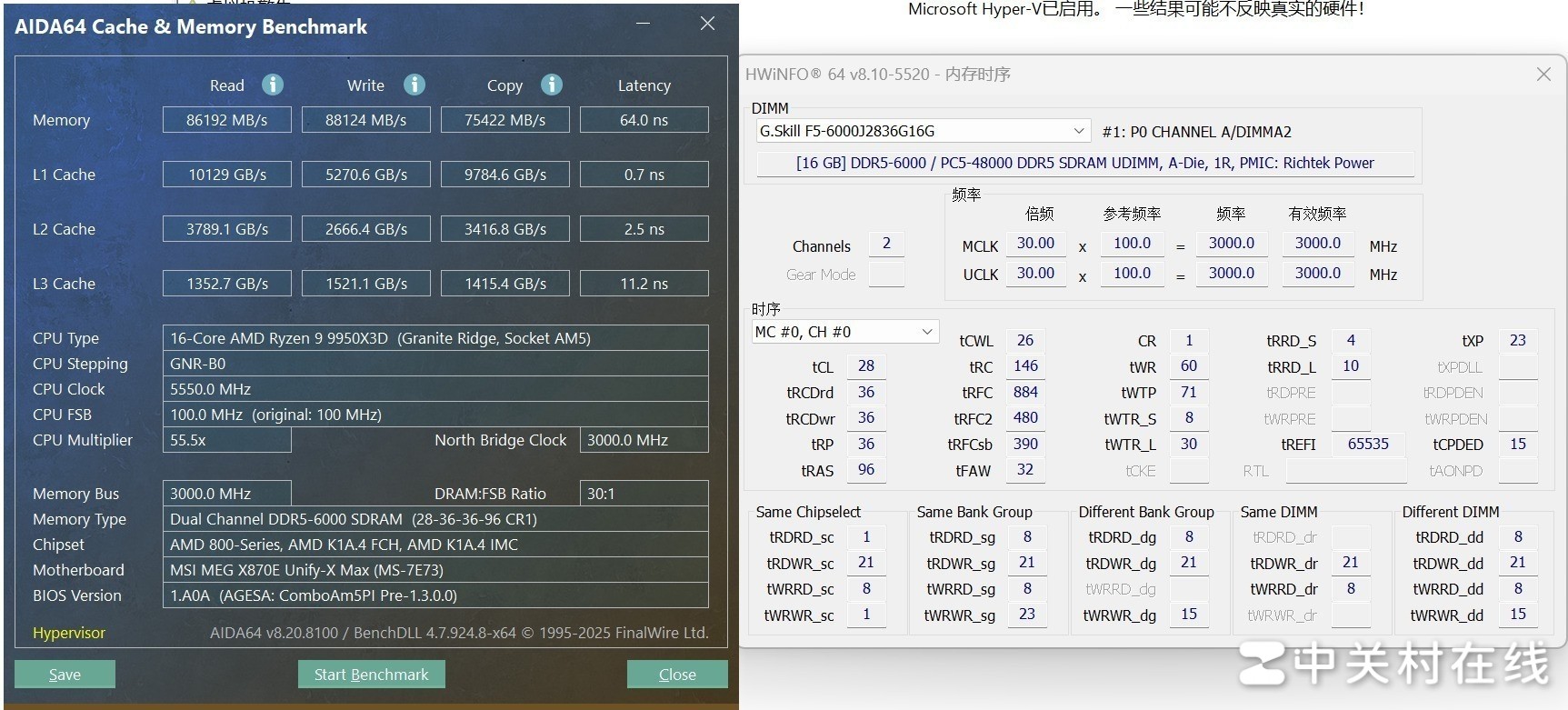The width and height of the screenshot is (1568, 710).
Task: Click the Chipset field AMD 800-Series
Action: coord(435,545)
